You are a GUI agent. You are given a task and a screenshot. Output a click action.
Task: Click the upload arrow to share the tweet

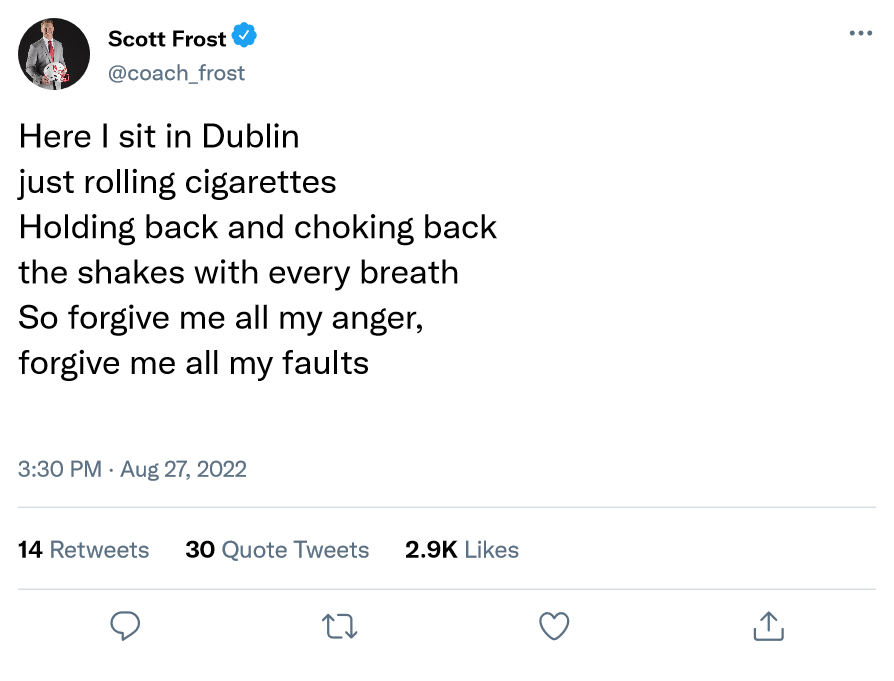[x=767, y=626]
